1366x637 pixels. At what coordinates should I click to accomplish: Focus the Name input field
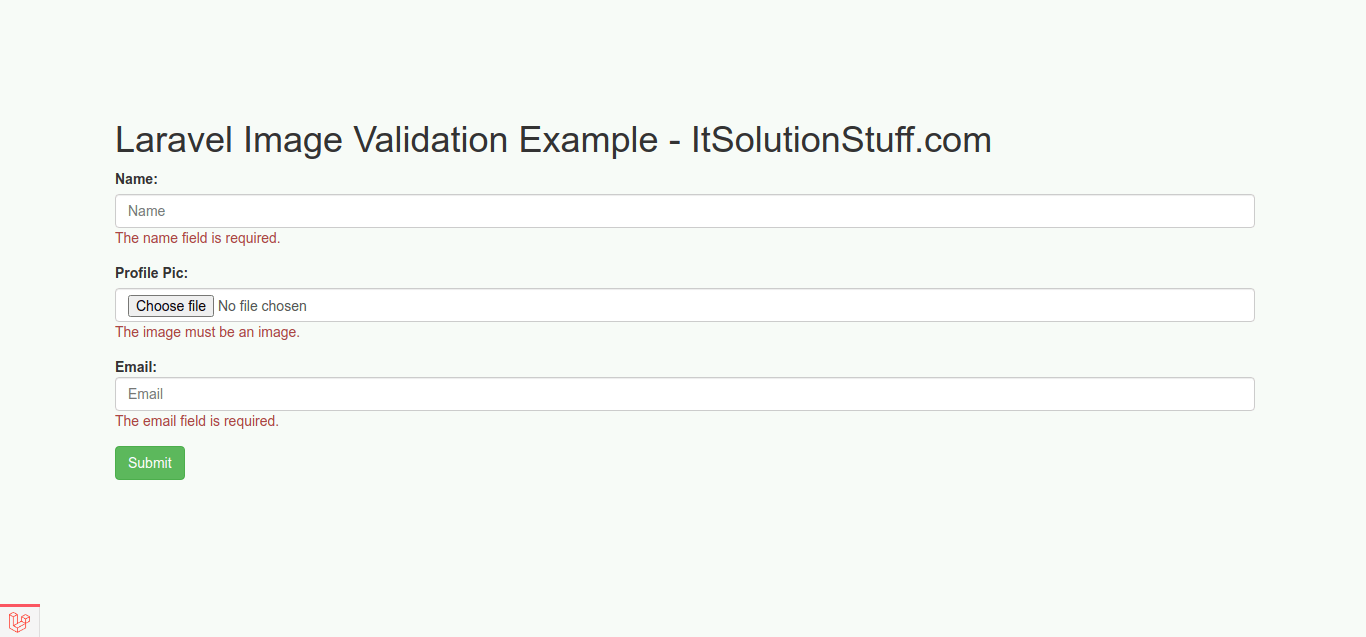click(x=684, y=211)
